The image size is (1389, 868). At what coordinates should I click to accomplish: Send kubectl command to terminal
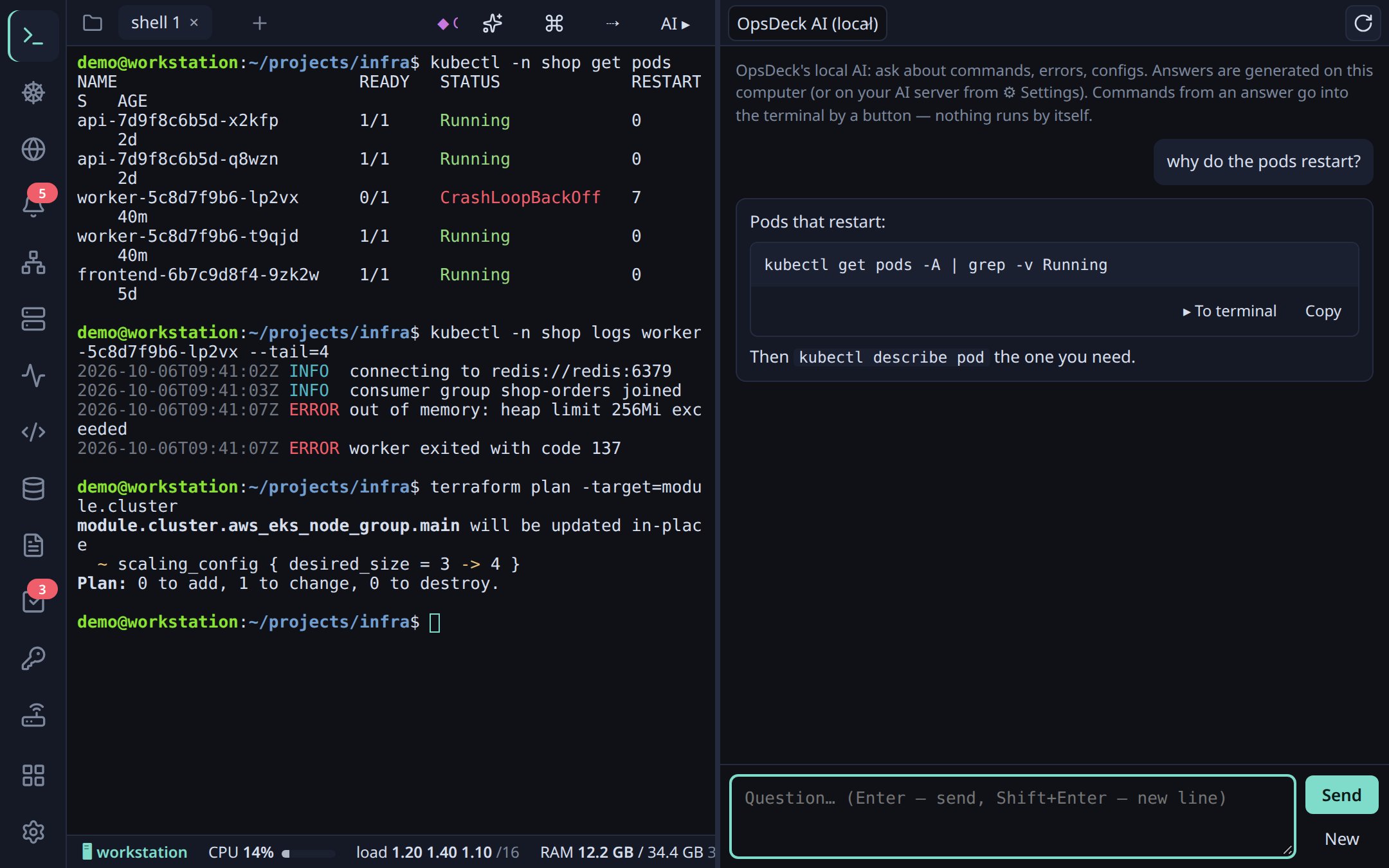[1229, 311]
